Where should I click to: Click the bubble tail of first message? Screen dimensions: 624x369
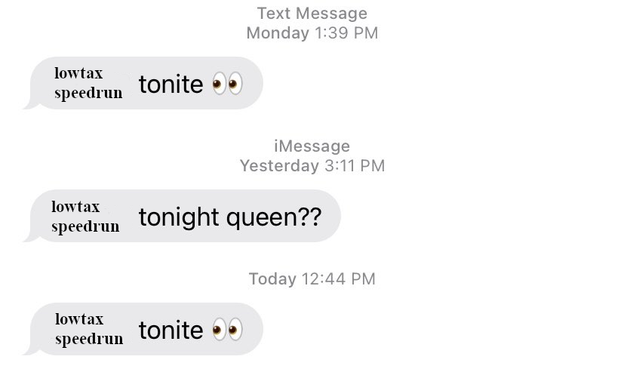(31, 104)
